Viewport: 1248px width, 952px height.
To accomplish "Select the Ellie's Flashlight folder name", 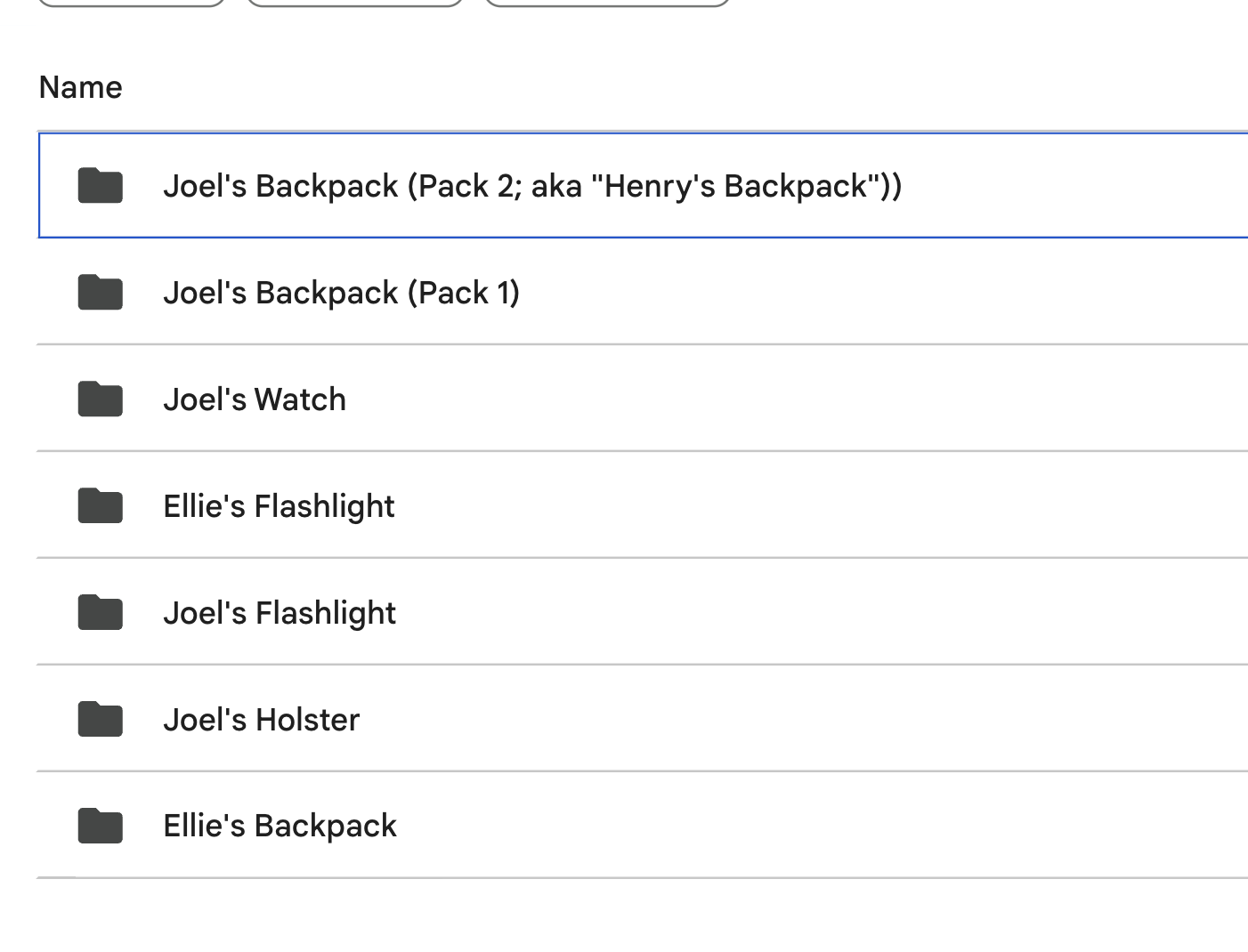I will [279, 506].
